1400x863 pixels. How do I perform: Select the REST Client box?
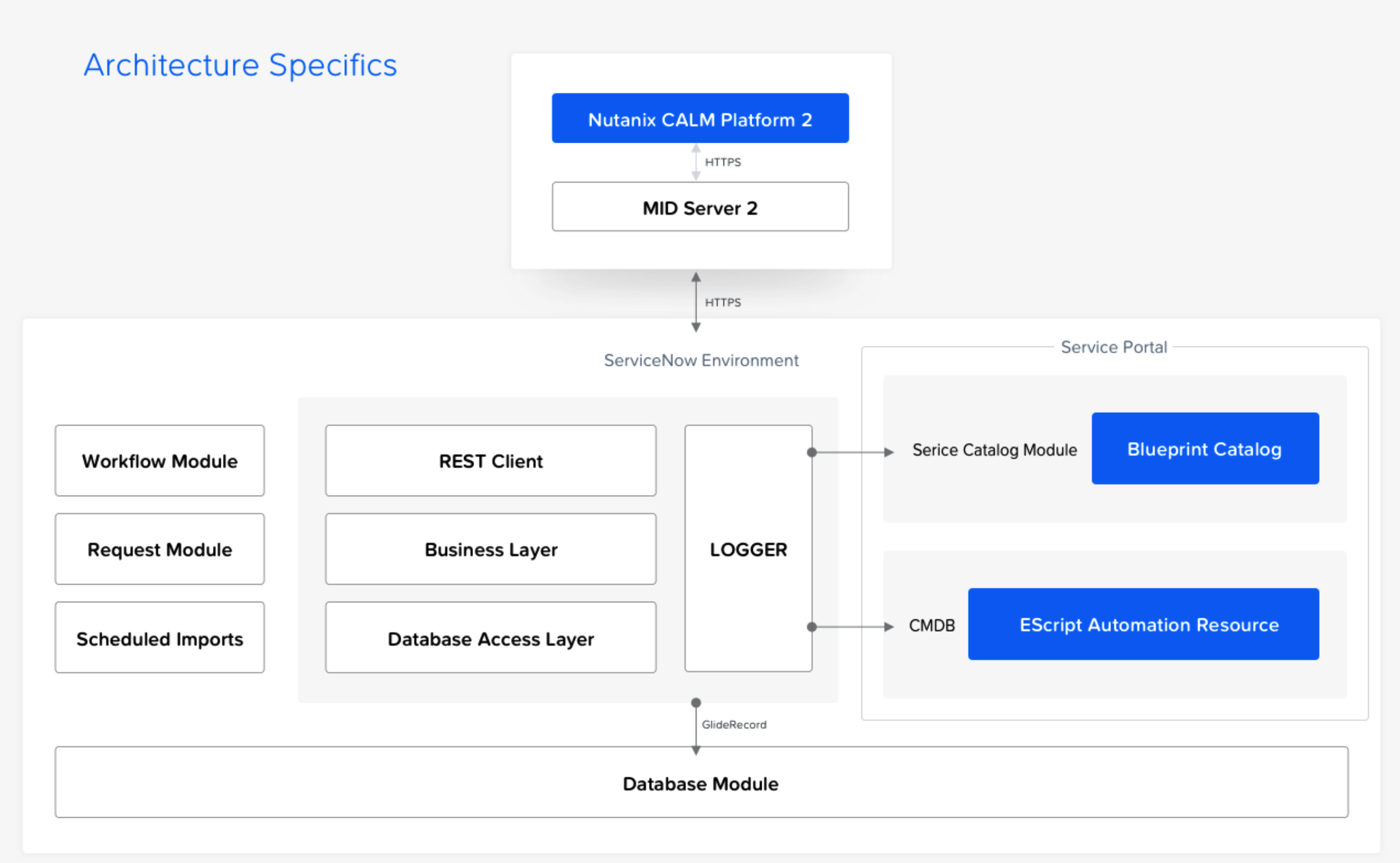[x=491, y=461]
